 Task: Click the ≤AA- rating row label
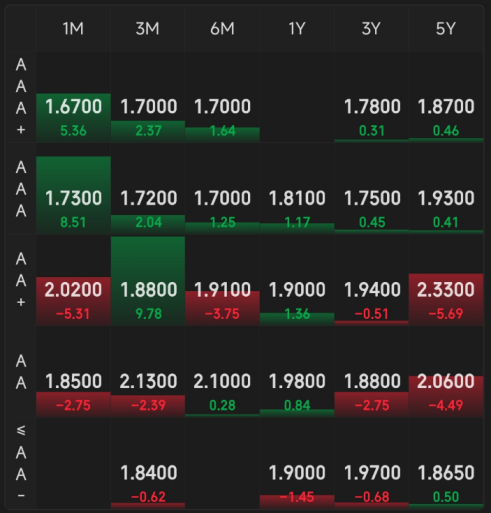coord(21,463)
